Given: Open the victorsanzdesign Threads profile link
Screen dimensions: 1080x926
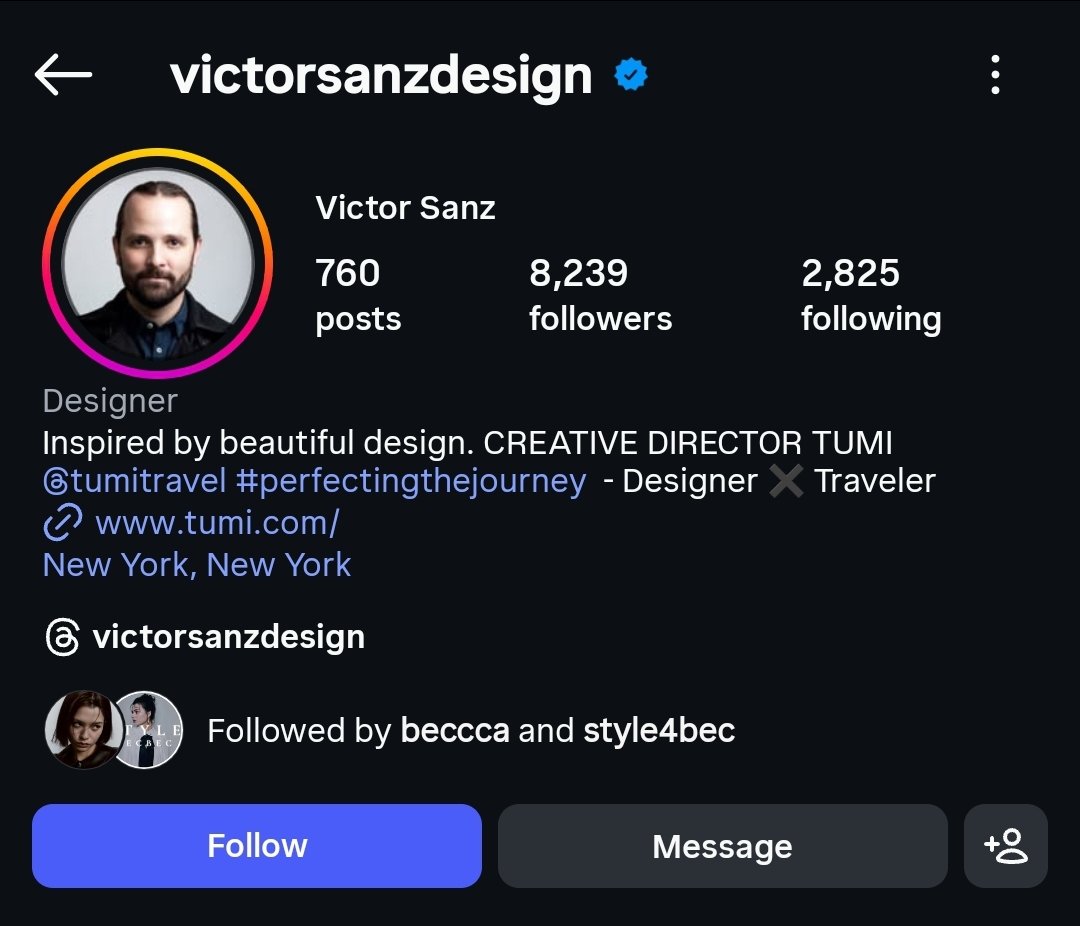Looking at the screenshot, I should (228, 637).
